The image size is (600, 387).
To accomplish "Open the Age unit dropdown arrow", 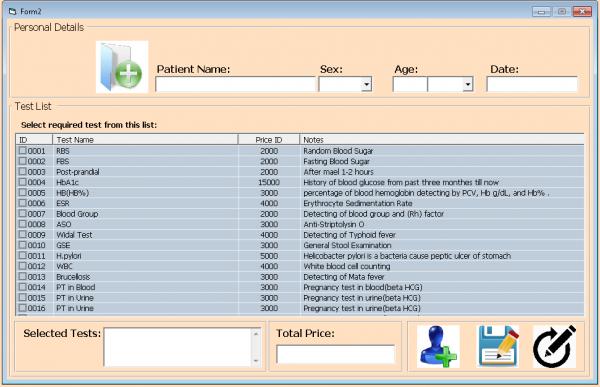I will pyautogui.click(x=468, y=84).
